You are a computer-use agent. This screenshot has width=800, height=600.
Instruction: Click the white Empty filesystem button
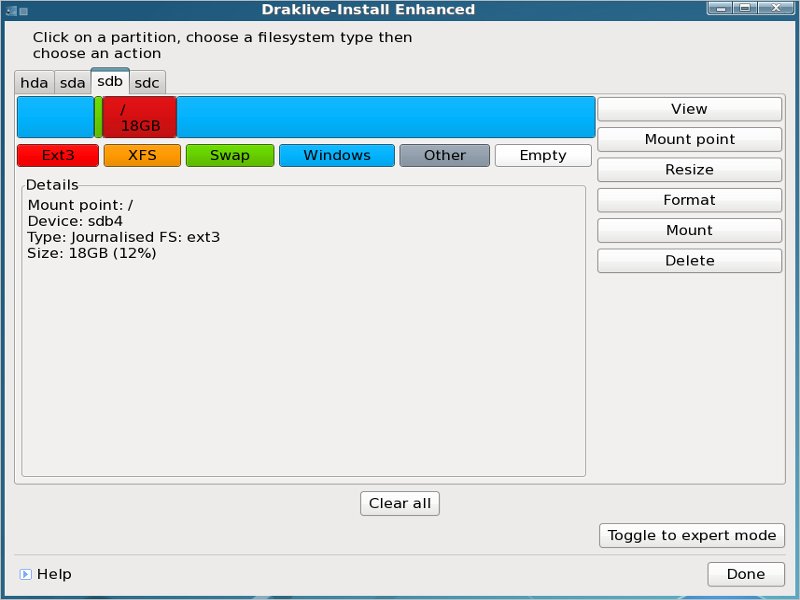point(543,155)
